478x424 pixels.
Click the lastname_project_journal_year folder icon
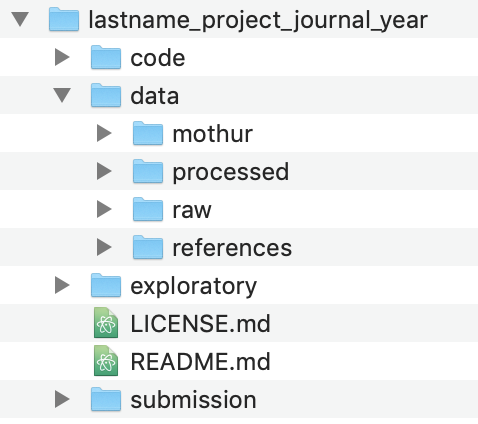click(64, 19)
